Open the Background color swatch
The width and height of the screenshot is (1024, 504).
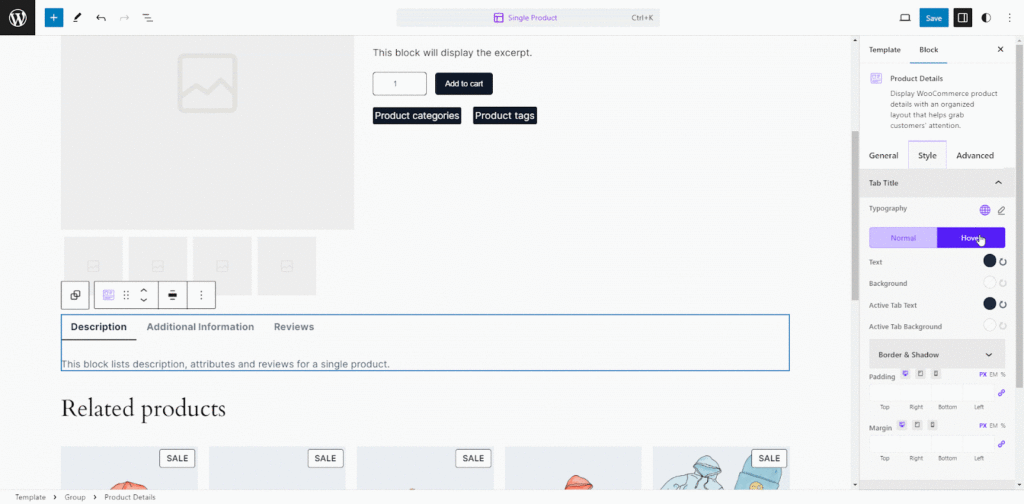pos(989,283)
